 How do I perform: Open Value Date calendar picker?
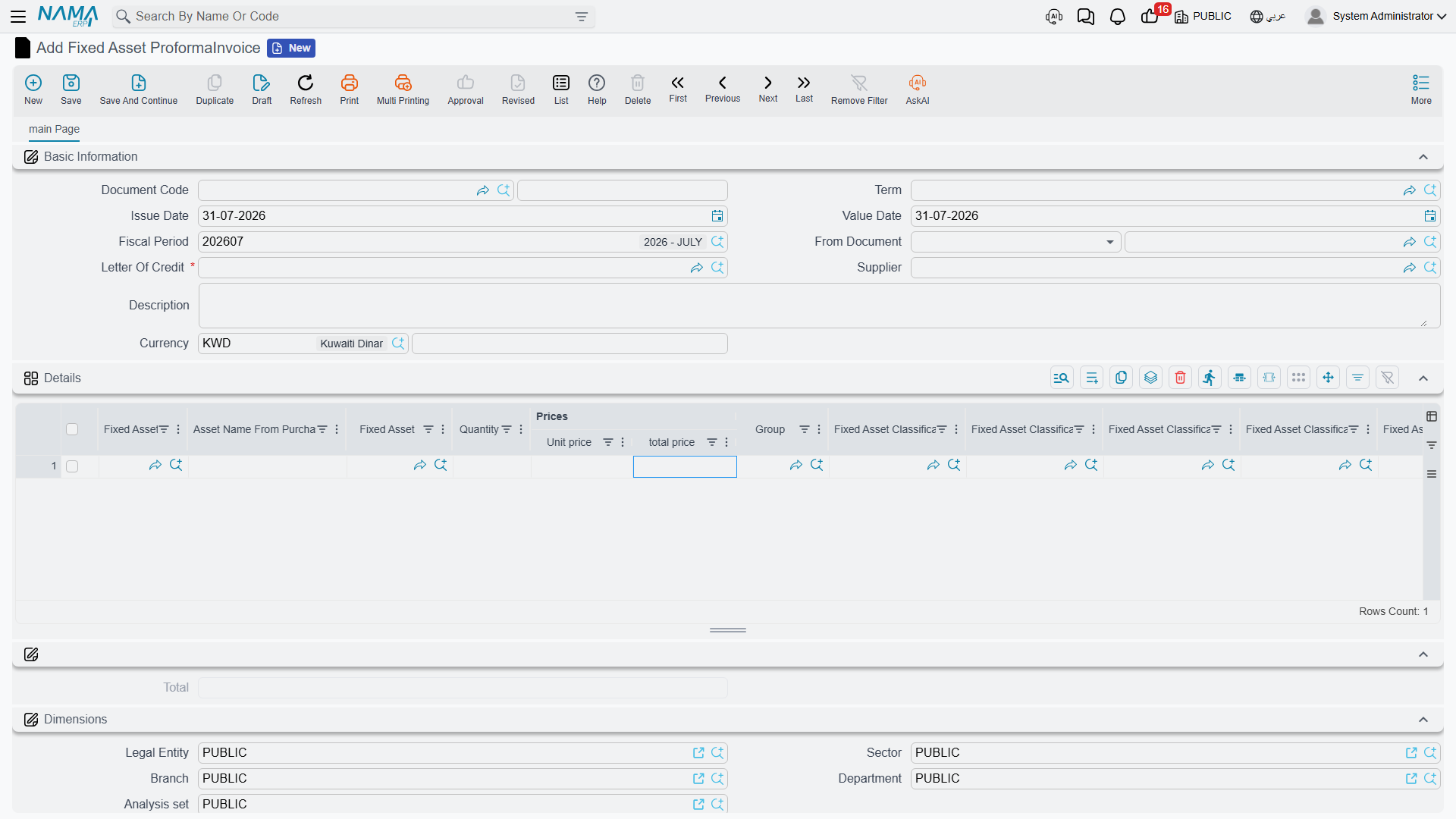pyautogui.click(x=1430, y=216)
